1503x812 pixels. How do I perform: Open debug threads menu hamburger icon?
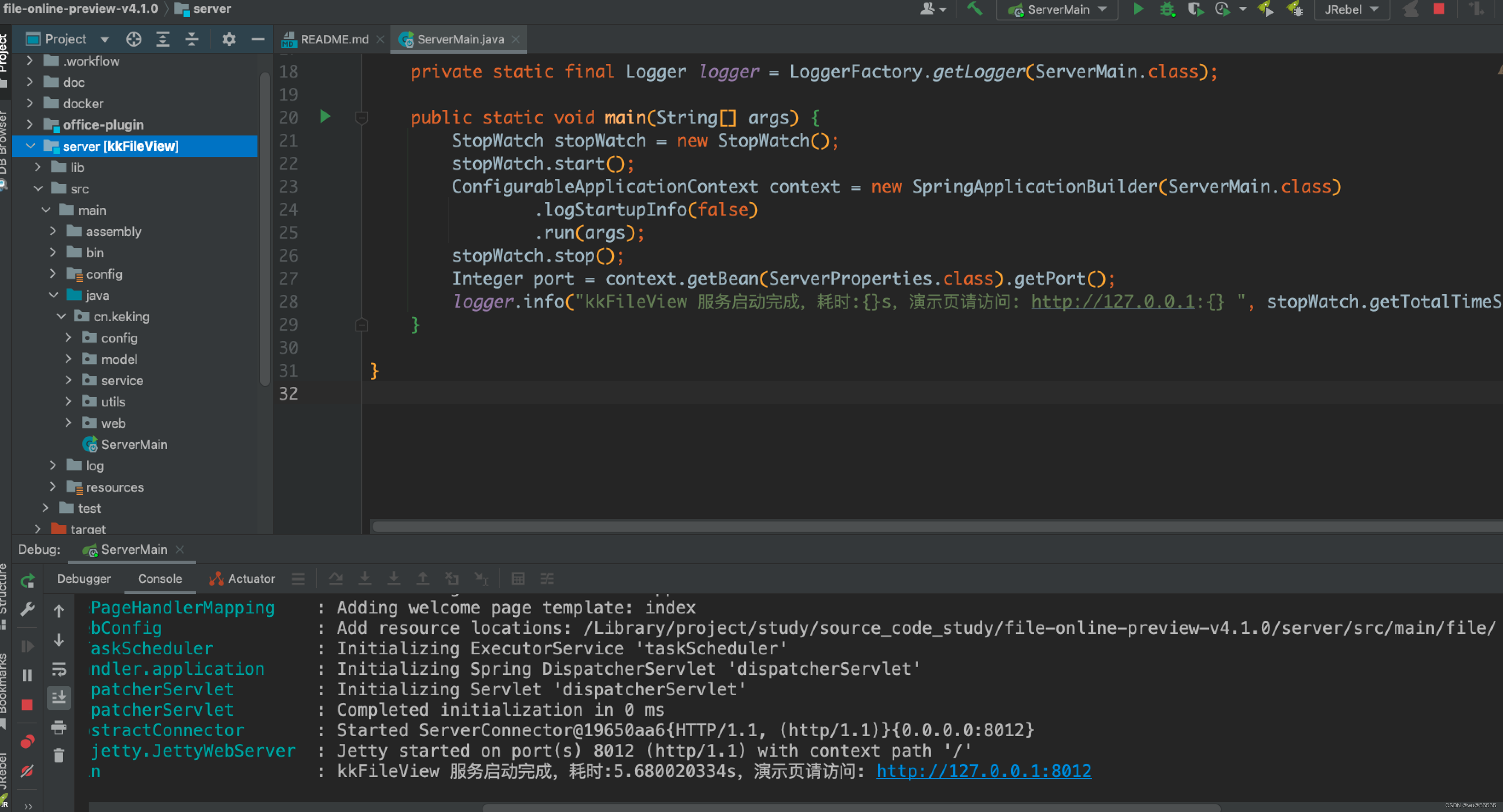298,579
